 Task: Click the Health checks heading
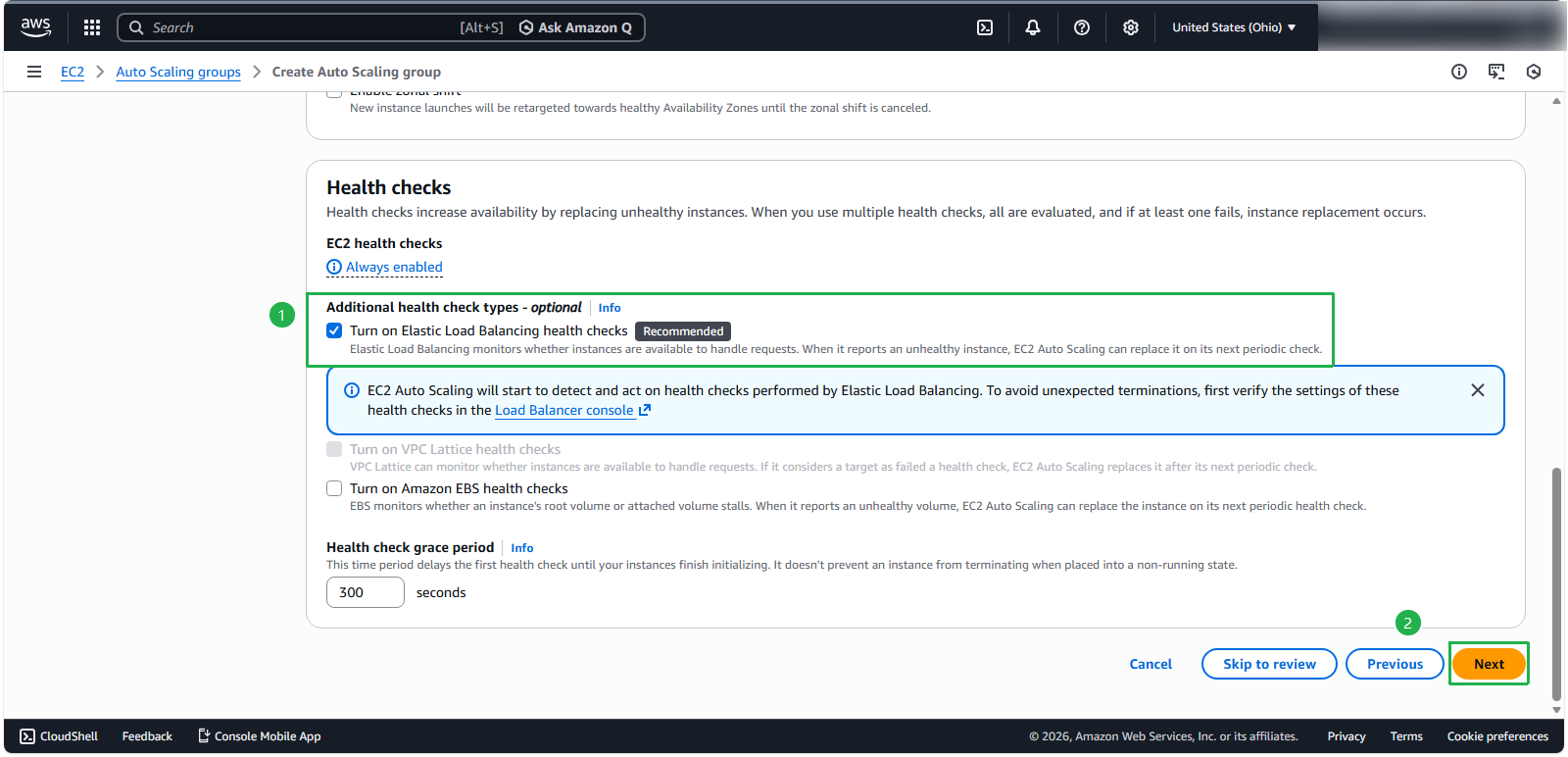pos(389,187)
